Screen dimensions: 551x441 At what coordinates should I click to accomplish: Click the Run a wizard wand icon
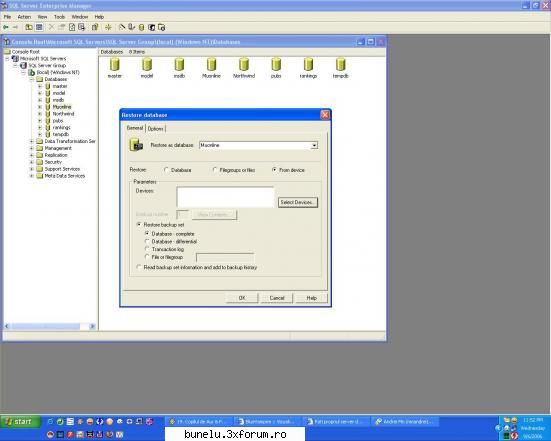122,27
